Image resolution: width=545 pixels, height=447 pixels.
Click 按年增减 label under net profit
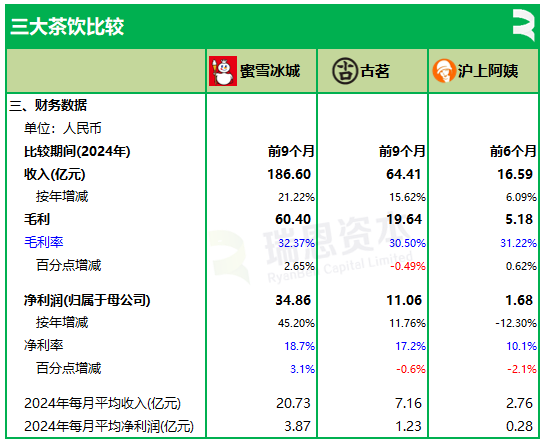click(x=62, y=322)
